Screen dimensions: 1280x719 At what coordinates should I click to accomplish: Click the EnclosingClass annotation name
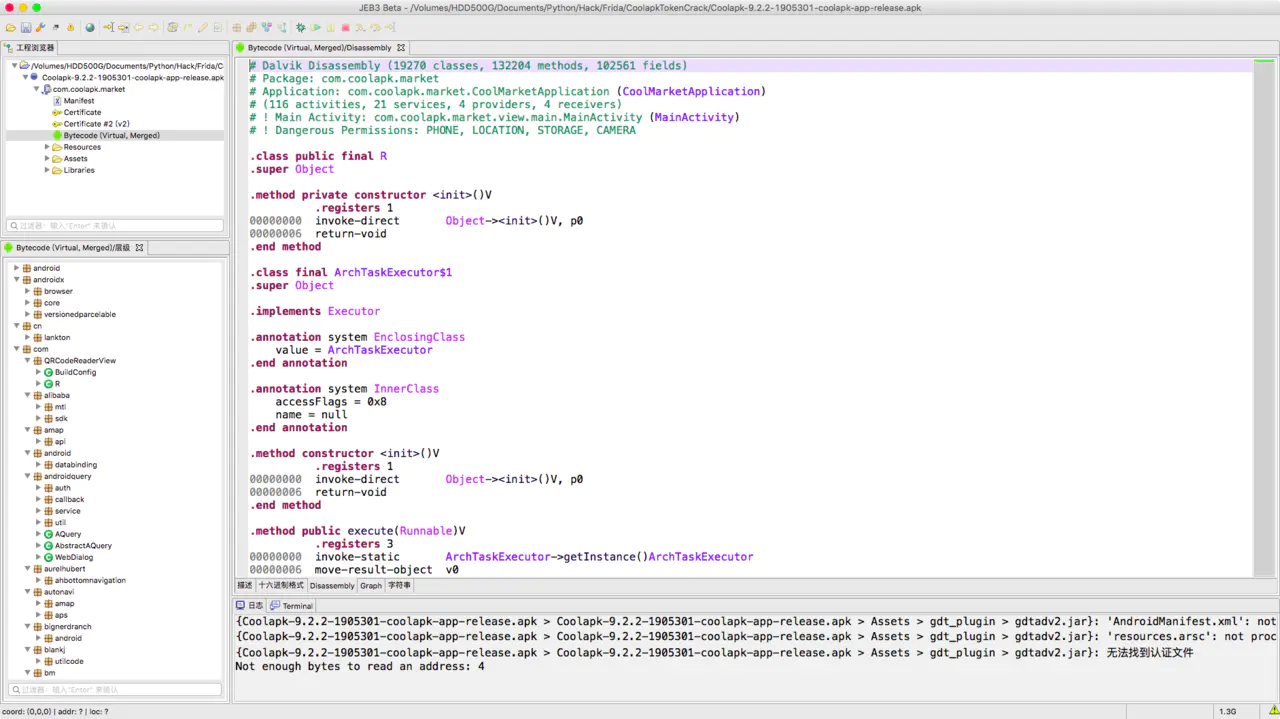tap(419, 337)
